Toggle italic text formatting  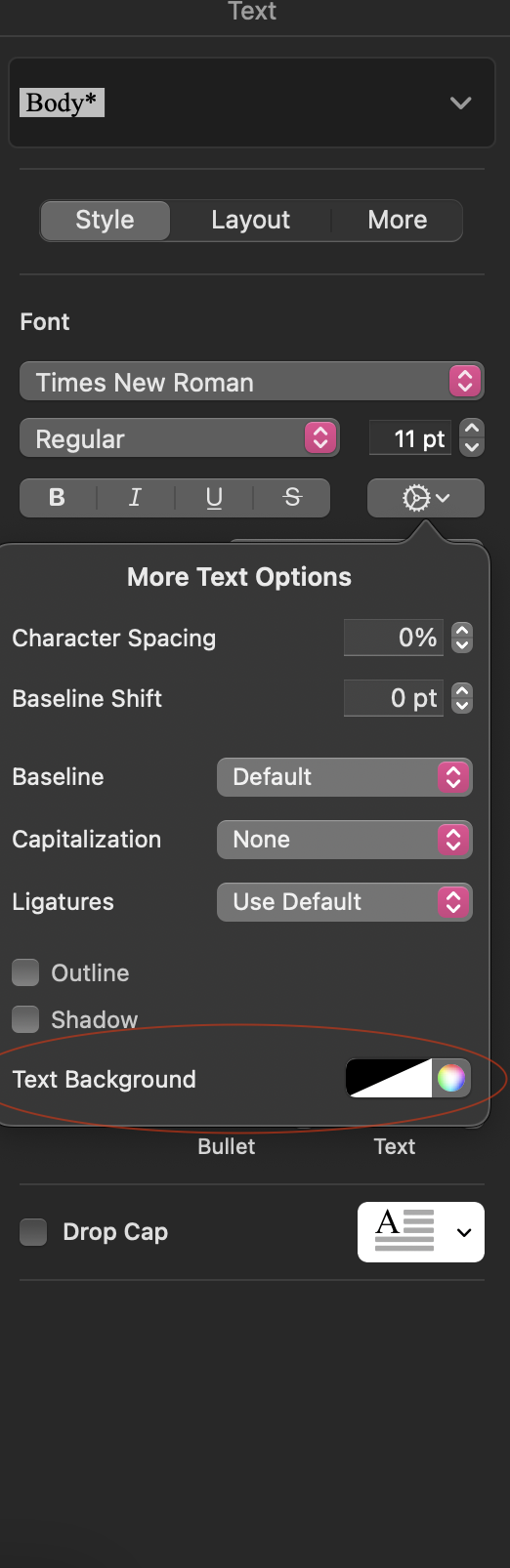click(x=136, y=498)
